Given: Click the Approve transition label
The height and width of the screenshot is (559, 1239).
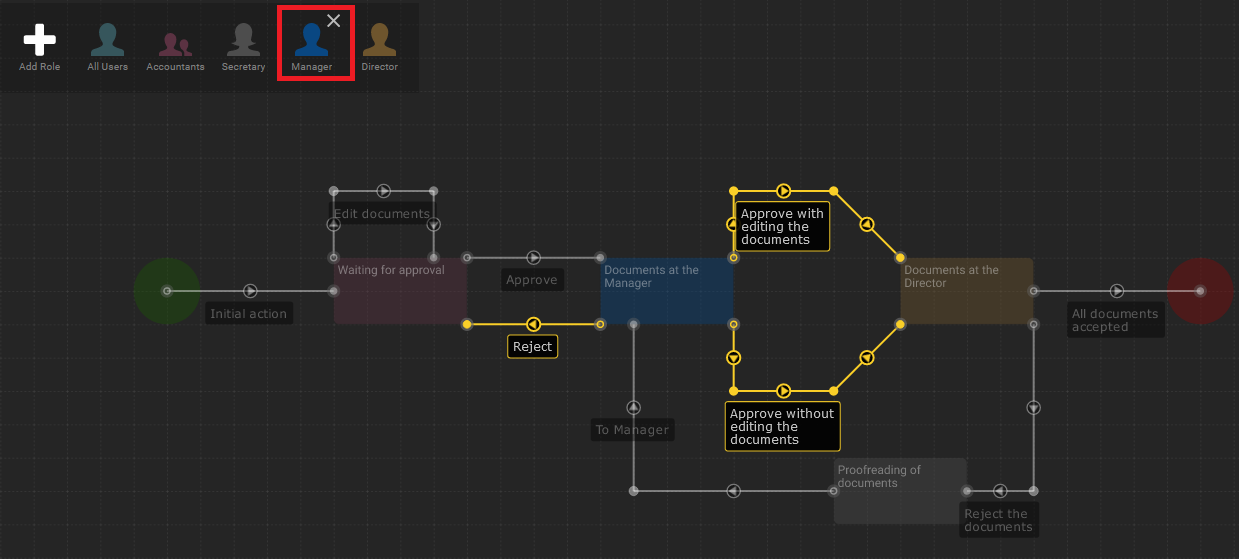Looking at the screenshot, I should click(532, 280).
